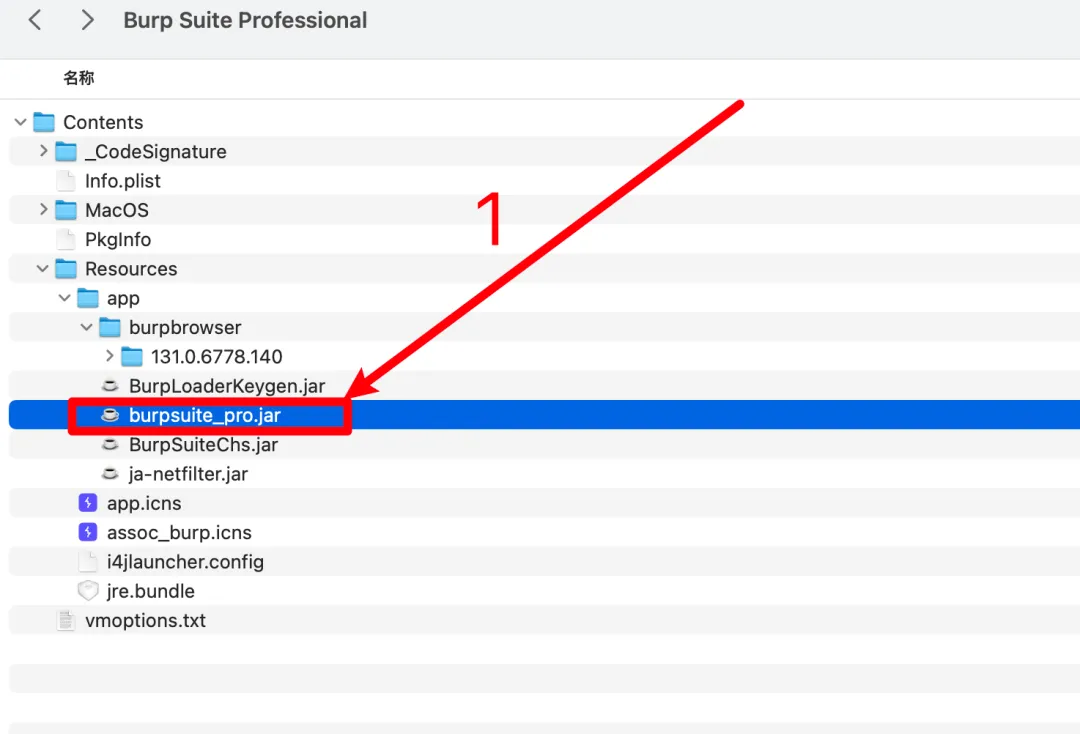Click the i4jlauncher.config file icon
The height and width of the screenshot is (734, 1080).
click(x=88, y=562)
